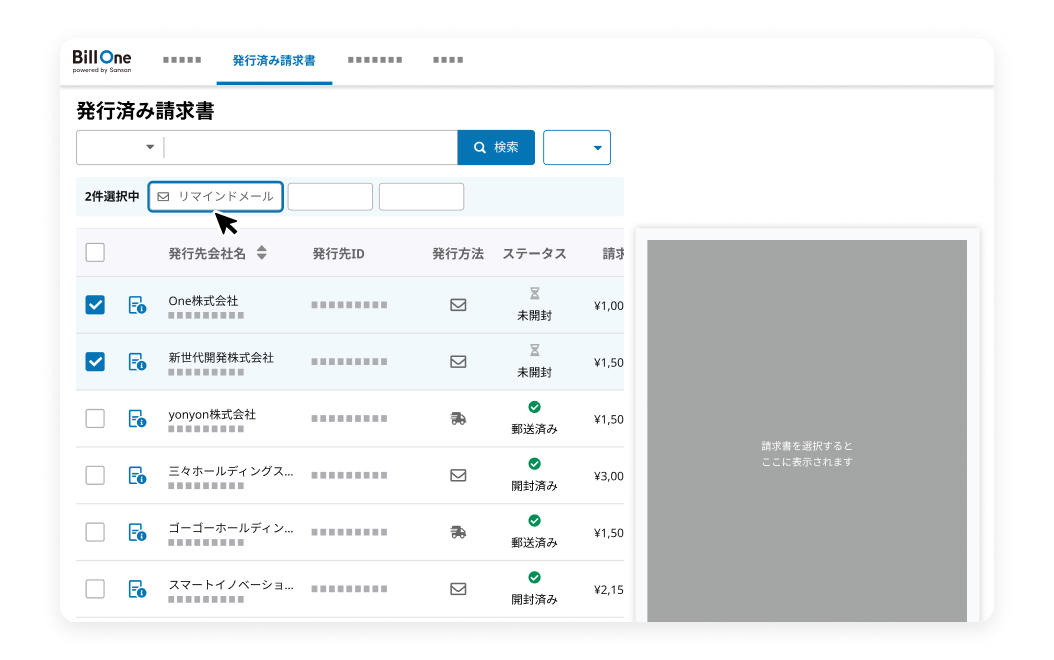Toggle the select-all checkbox in table header
Screen dimensions: 1054x660
point(95,253)
